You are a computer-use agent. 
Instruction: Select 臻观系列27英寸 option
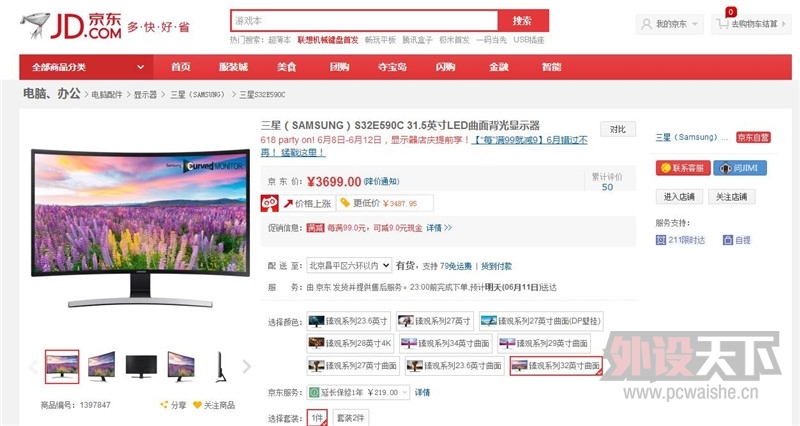(435, 321)
